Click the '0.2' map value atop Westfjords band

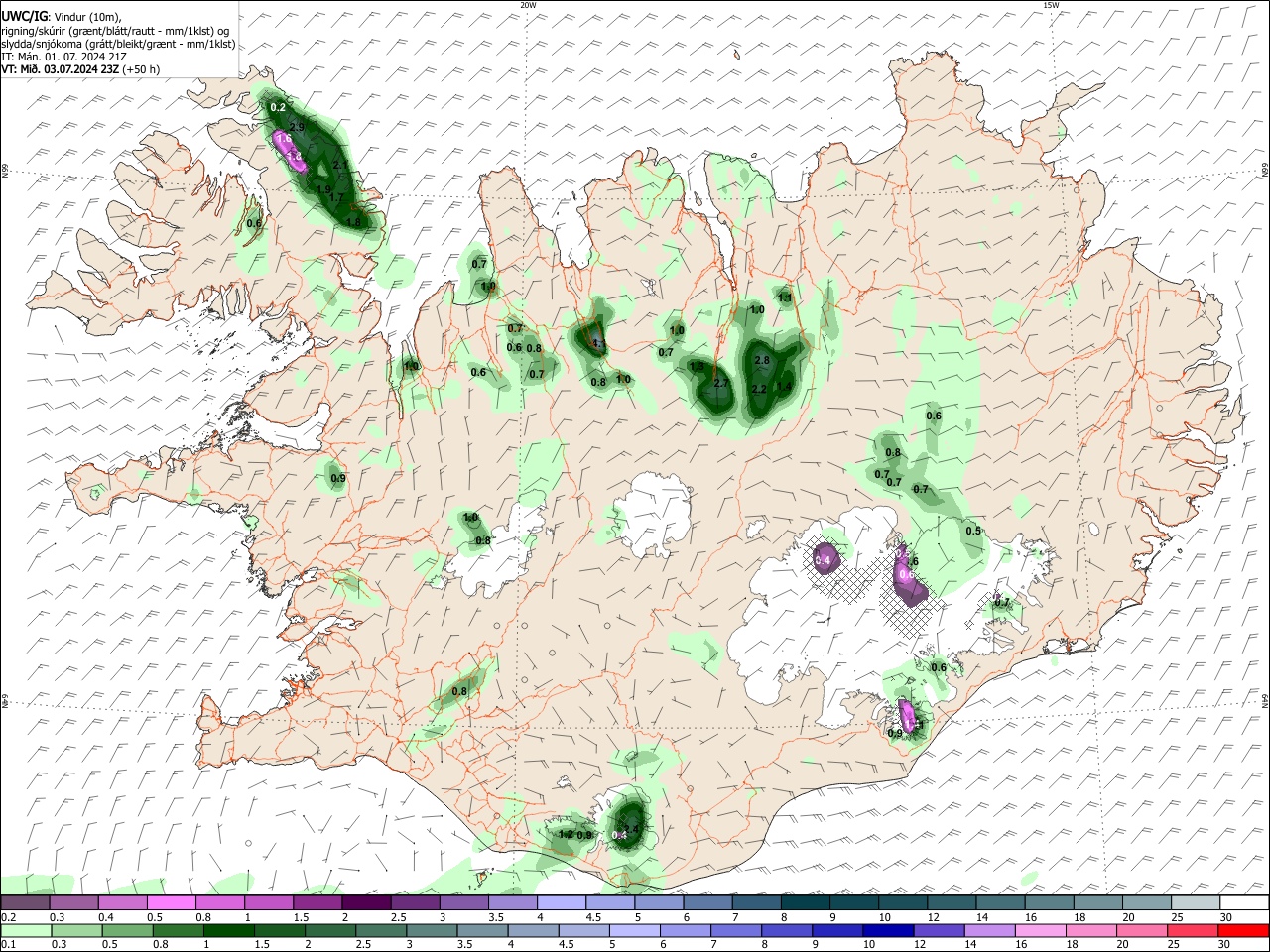tap(278, 107)
